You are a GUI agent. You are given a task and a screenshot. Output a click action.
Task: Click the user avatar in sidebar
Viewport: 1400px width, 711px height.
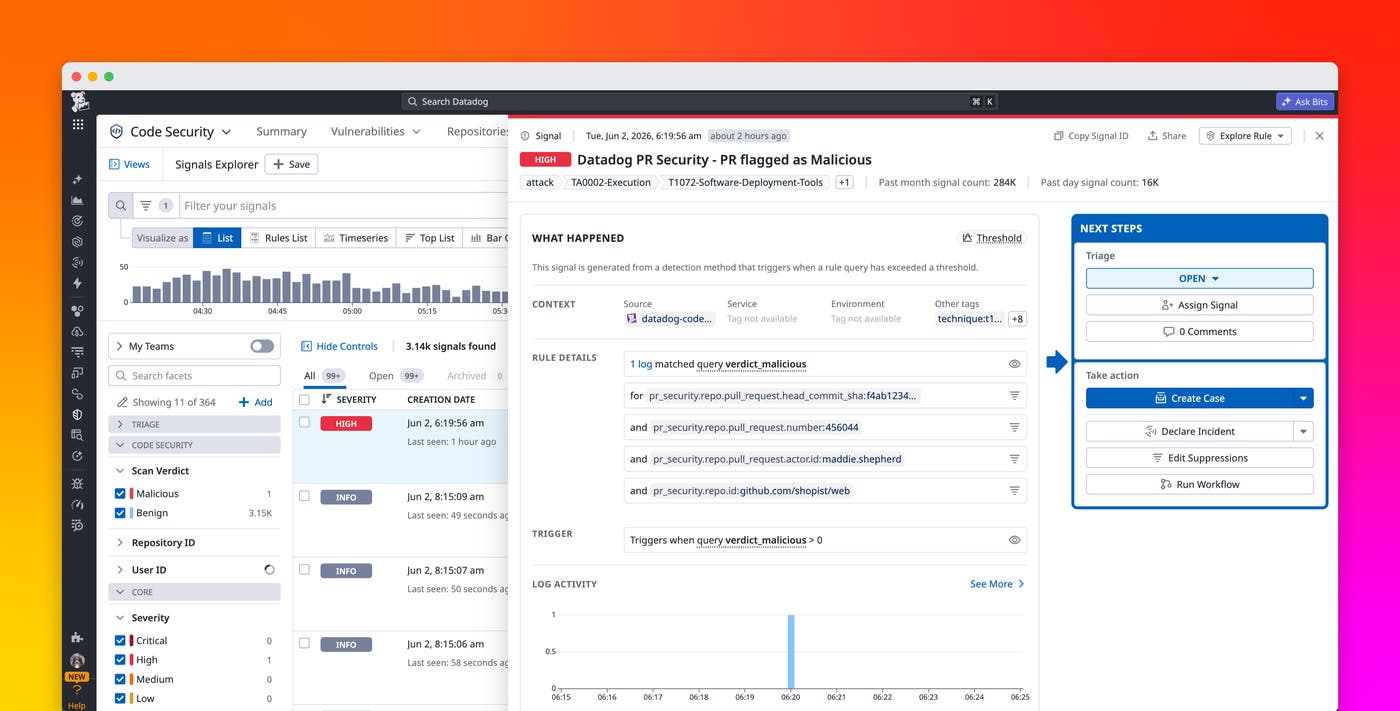pyautogui.click(x=77, y=661)
